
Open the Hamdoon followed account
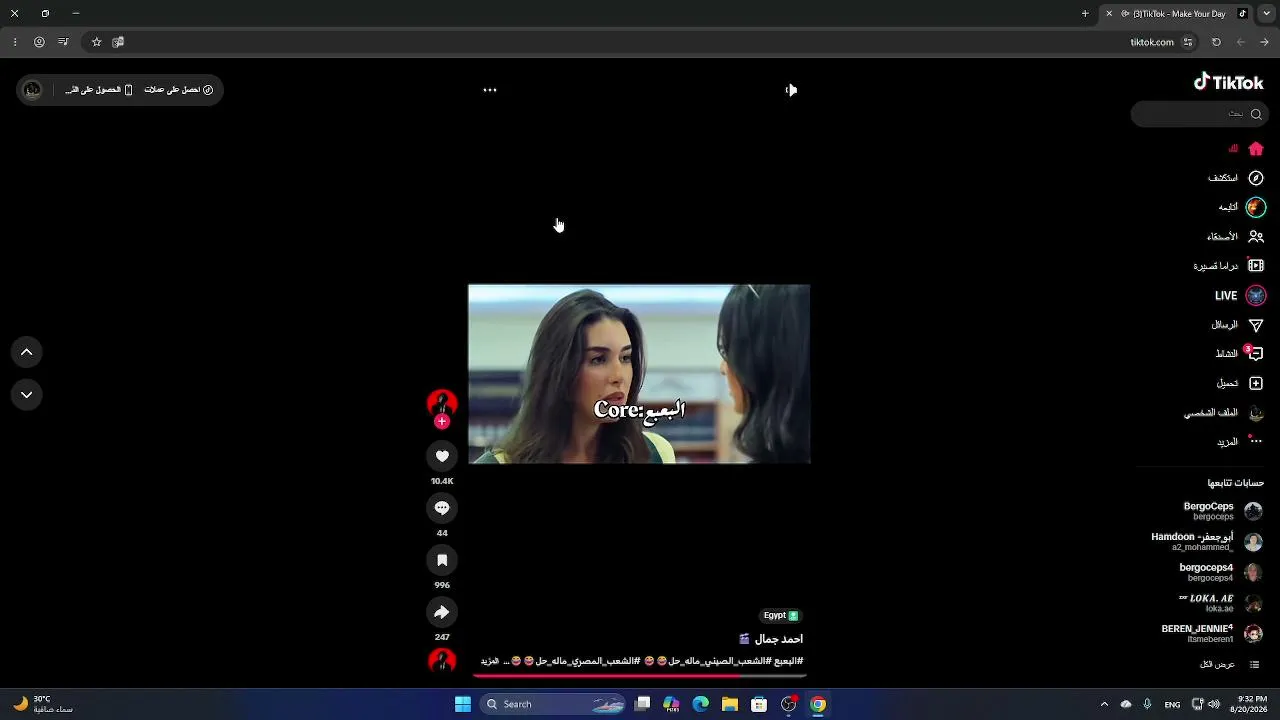click(1207, 542)
